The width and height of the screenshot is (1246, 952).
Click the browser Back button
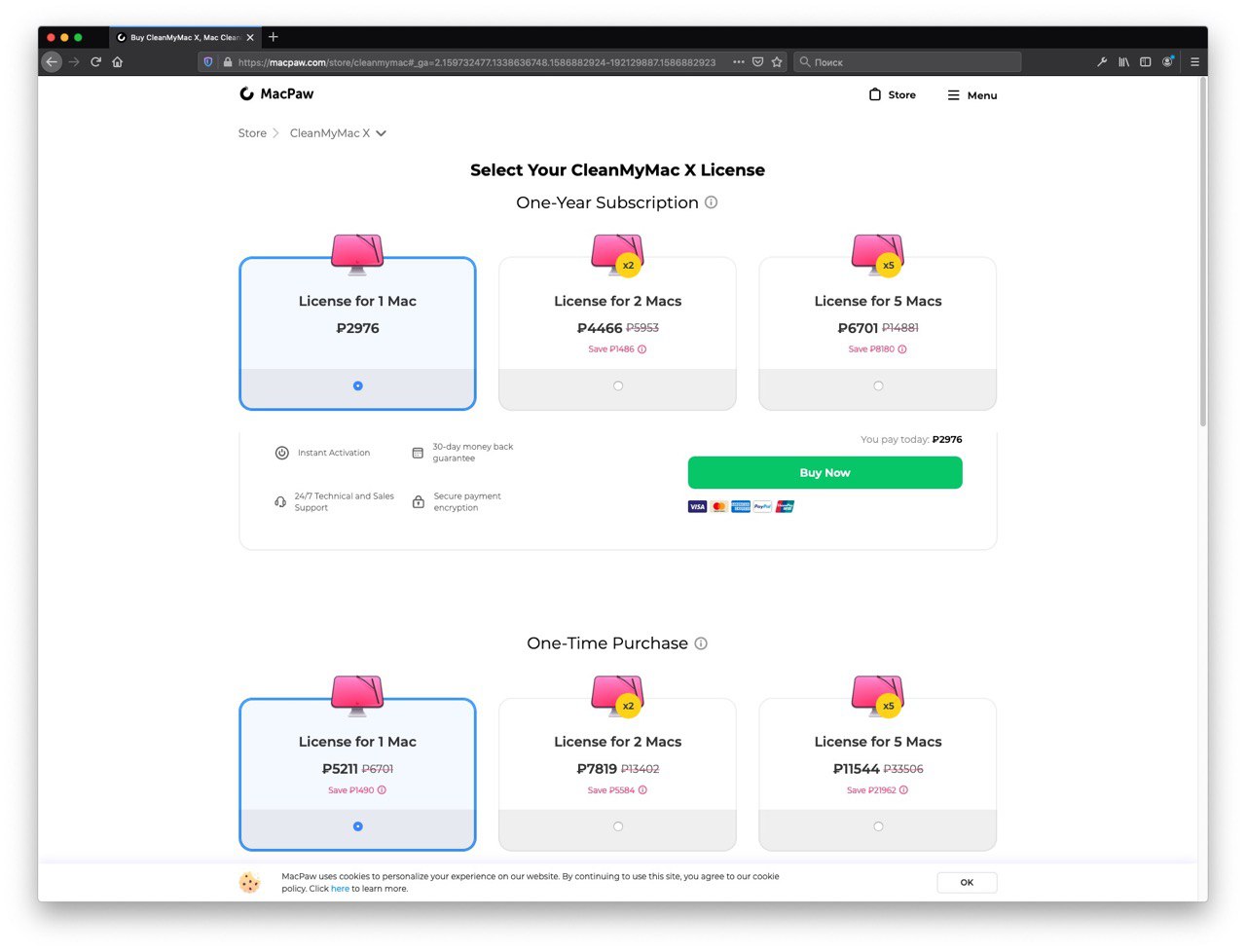tap(52, 62)
